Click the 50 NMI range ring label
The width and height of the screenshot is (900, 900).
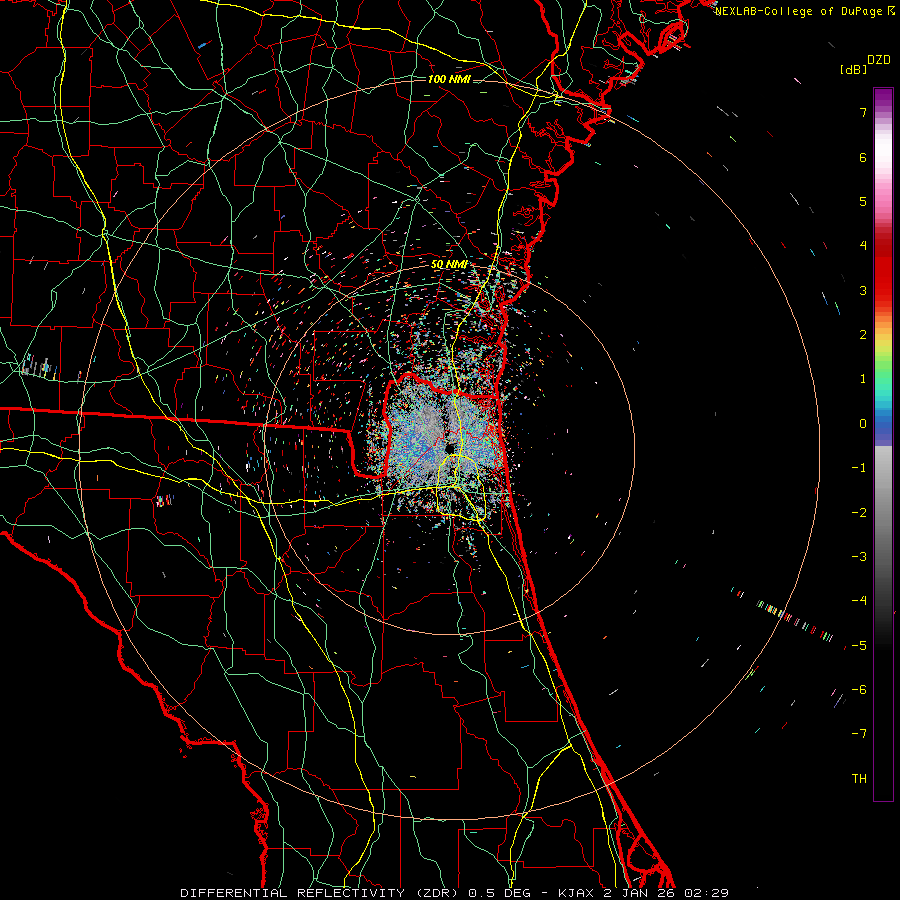pyautogui.click(x=449, y=265)
